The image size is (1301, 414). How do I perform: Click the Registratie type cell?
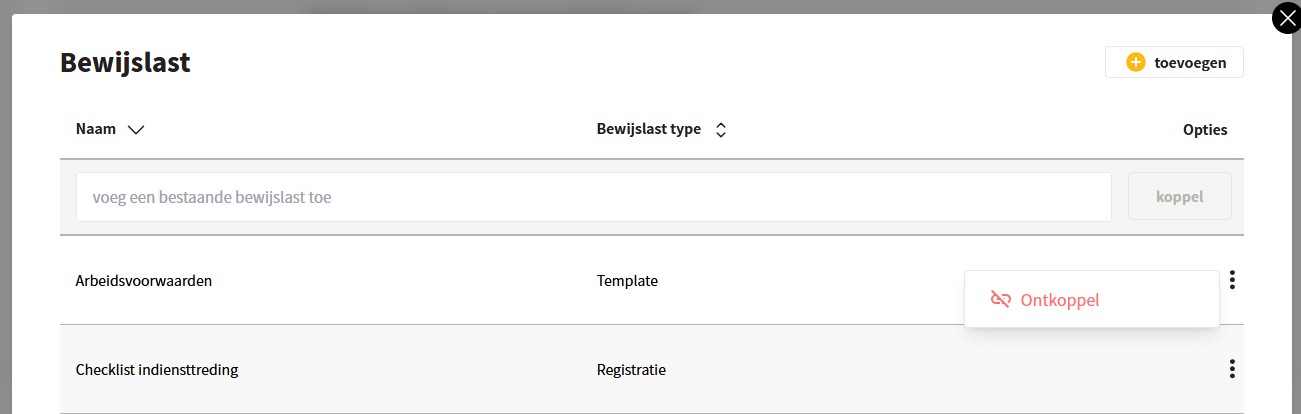(x=631, y=370)
